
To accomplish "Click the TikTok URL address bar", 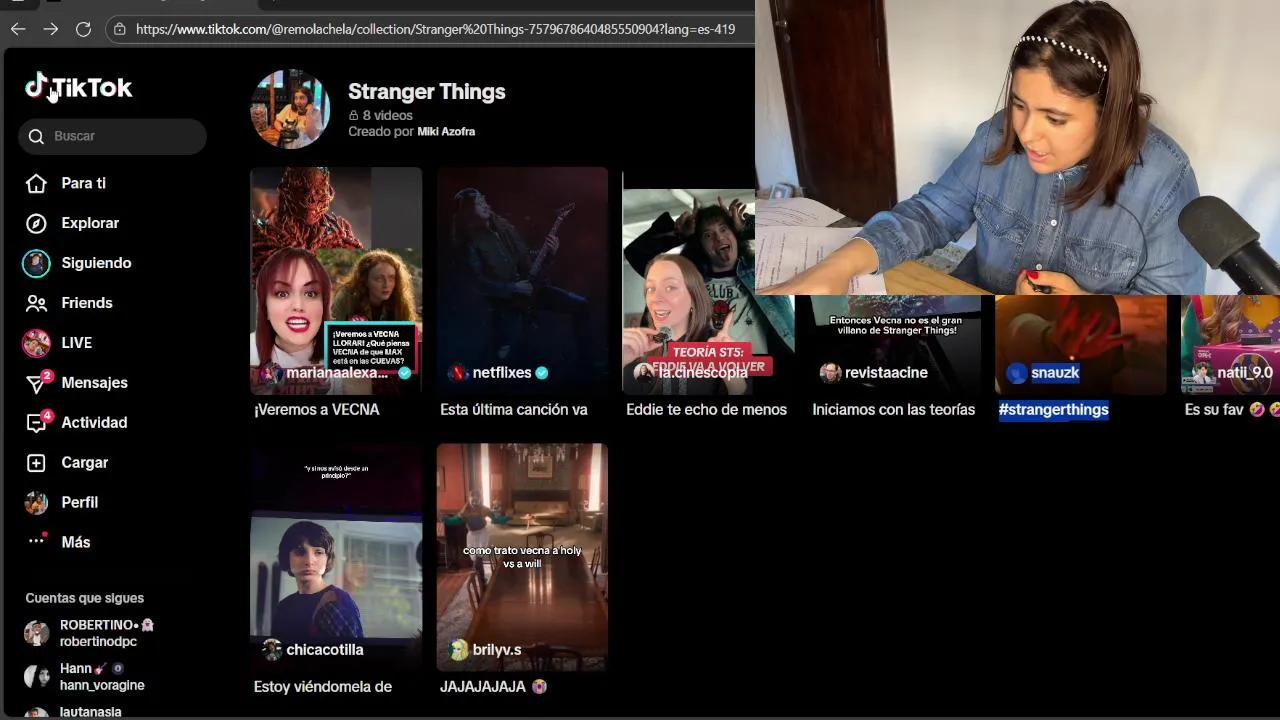I will [435, 29].
